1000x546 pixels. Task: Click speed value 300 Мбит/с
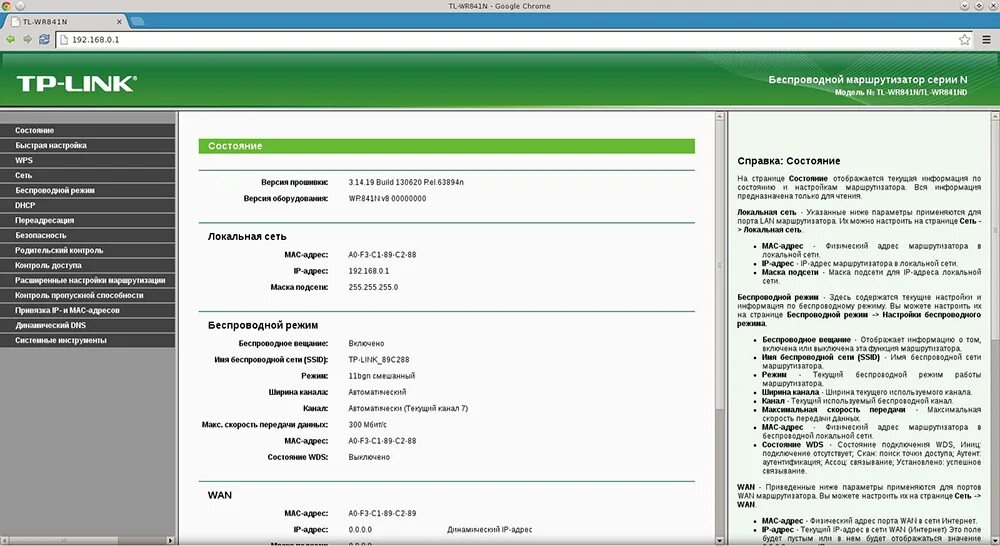367,425
